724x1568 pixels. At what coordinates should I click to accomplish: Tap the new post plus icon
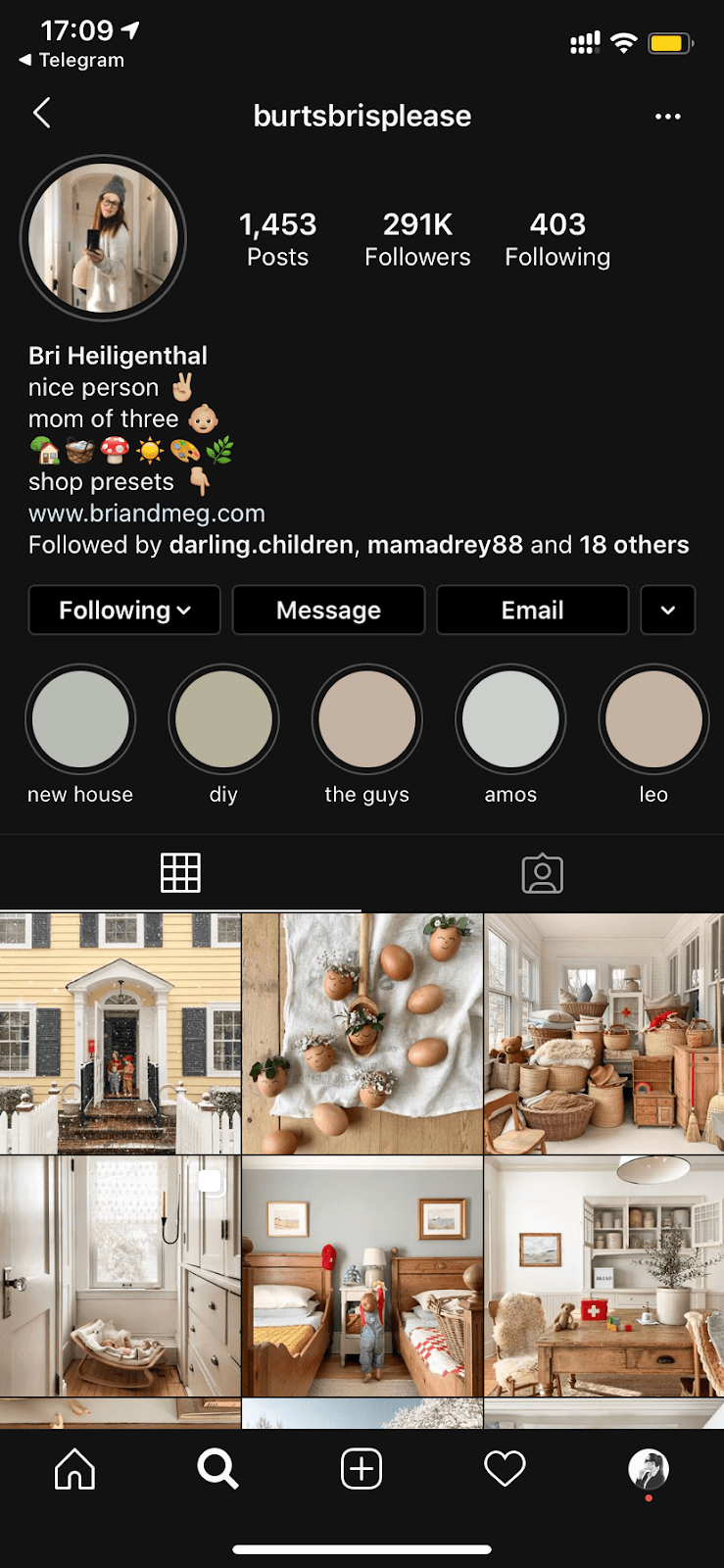(x=362, y=1469)
